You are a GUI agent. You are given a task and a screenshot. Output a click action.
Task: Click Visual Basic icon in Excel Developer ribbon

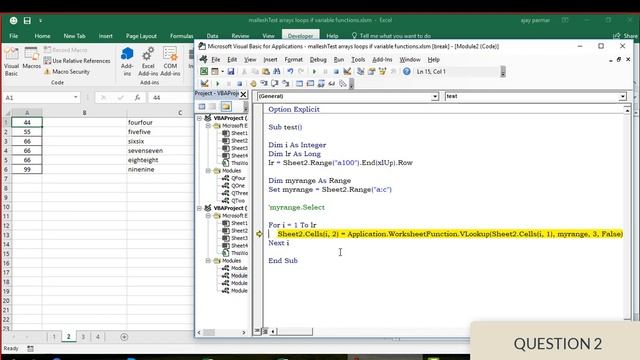[x=11, y=61]
